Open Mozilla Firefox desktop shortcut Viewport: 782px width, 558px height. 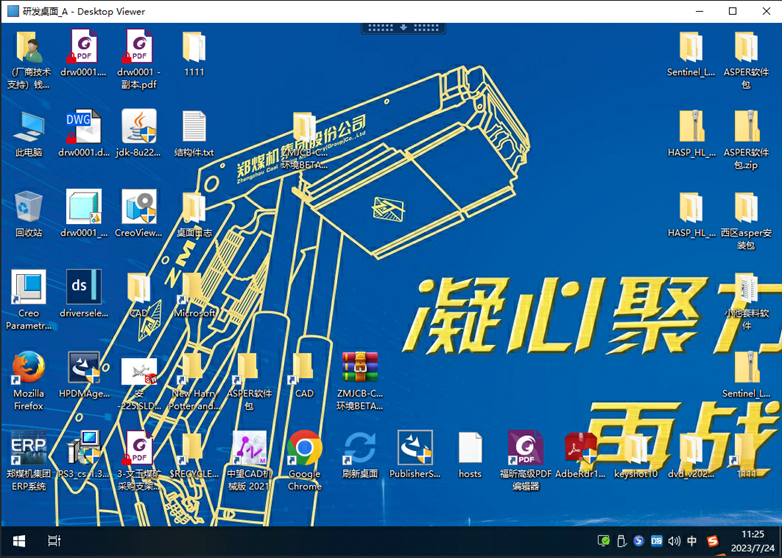click(28, 369)
